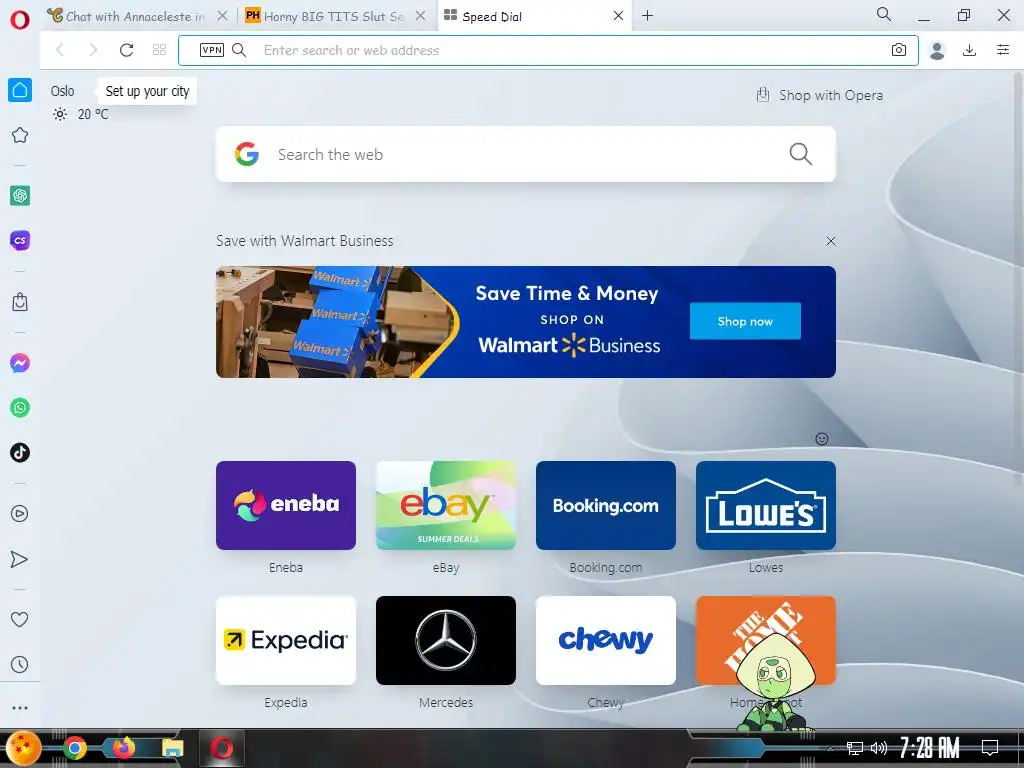Viewport: 1024px width, 768px height.
Task: Open the eBay speed dial tile
Action: pyautogui.click(x=446, y=505)
